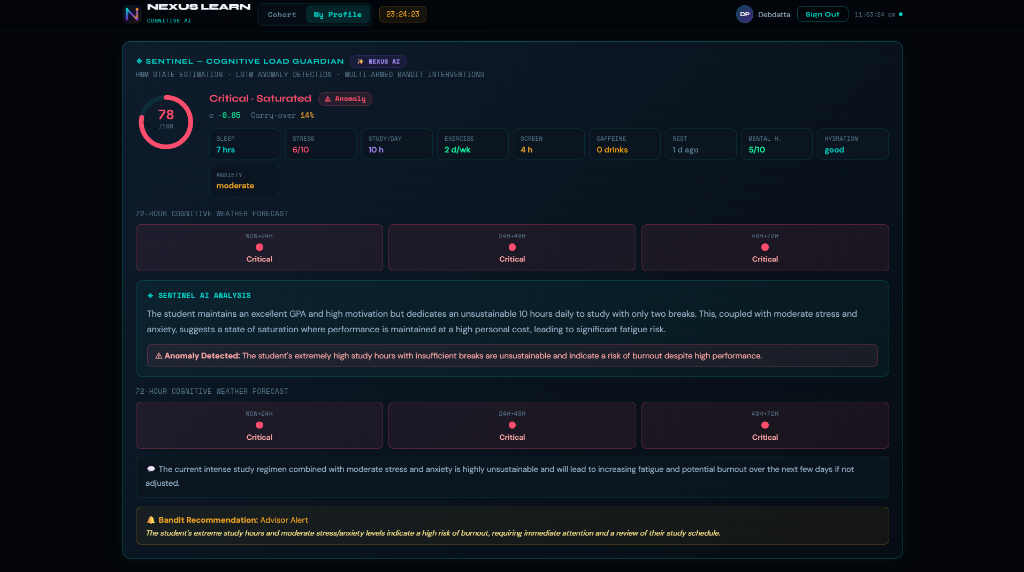
Task: Click the Rest 1 d ago value
Action: pos(685,150)
